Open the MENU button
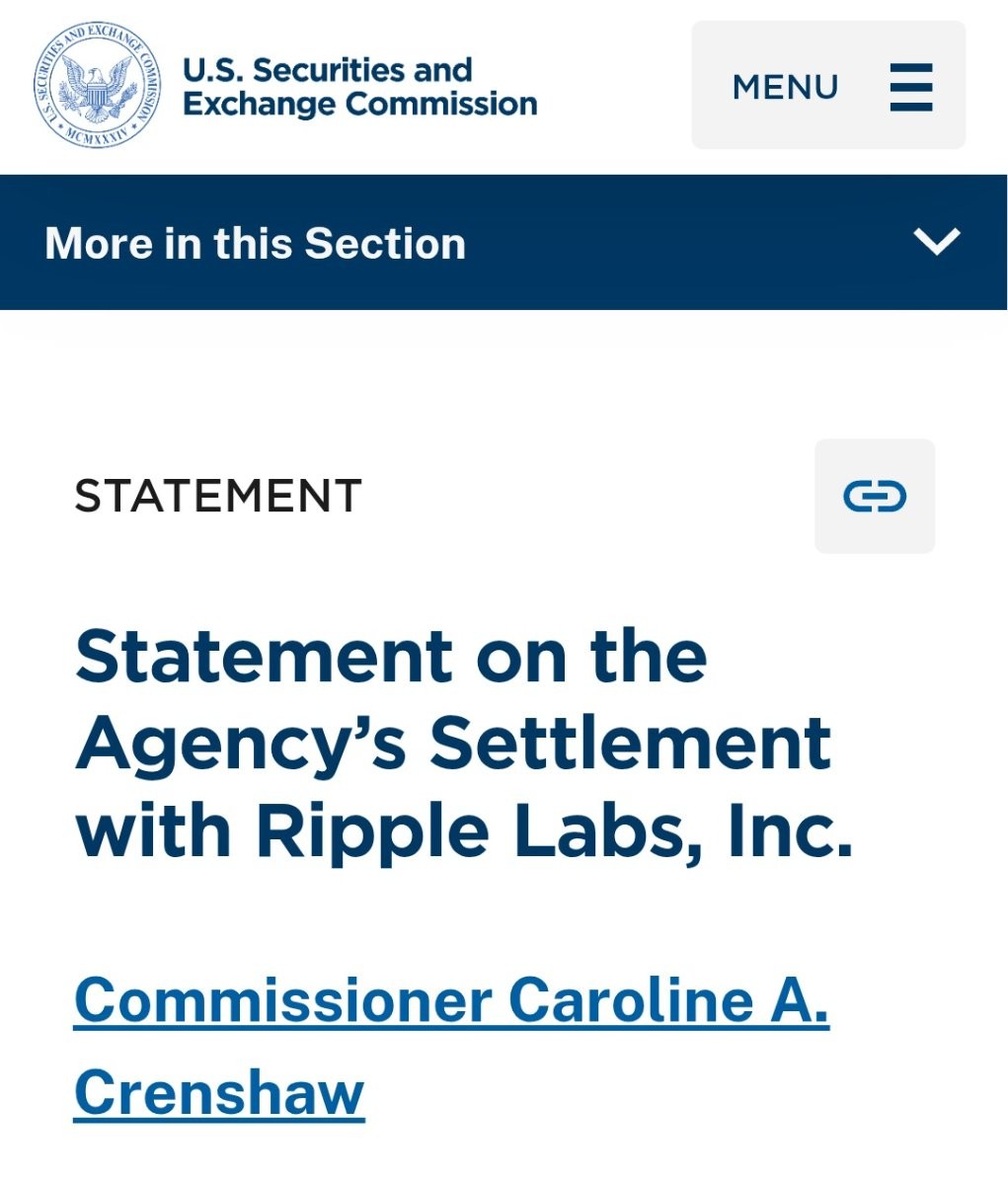 (827, 86)
